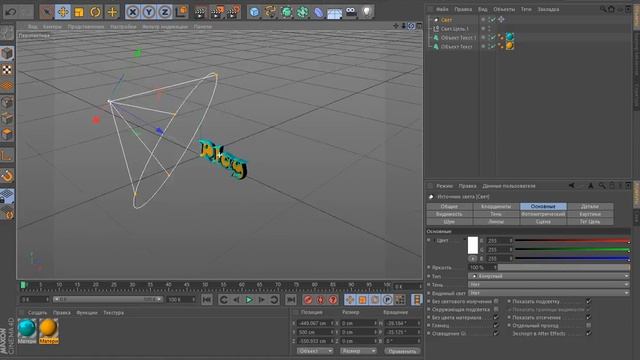Open the Тень shadow dropdown

coord(549,284)
